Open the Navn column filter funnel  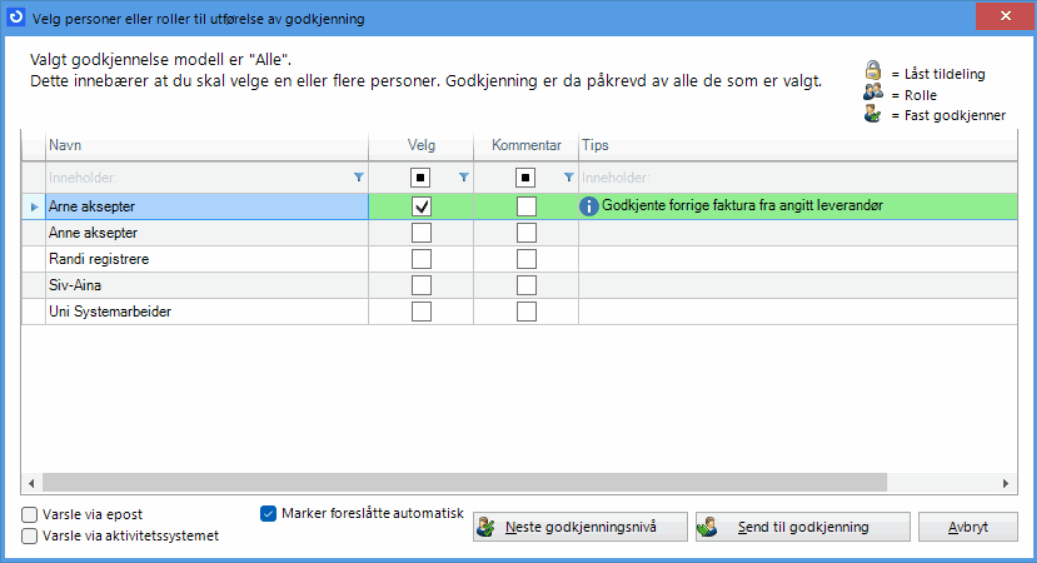click(359, 177)
